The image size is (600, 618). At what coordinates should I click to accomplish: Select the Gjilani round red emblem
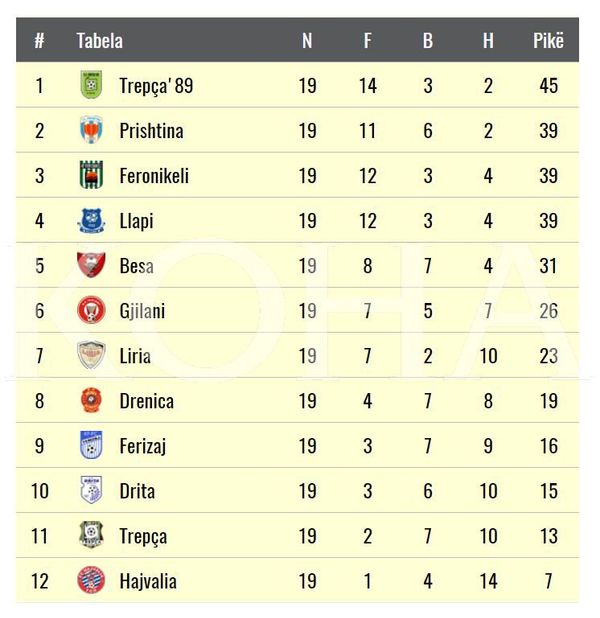click(91, 310)
